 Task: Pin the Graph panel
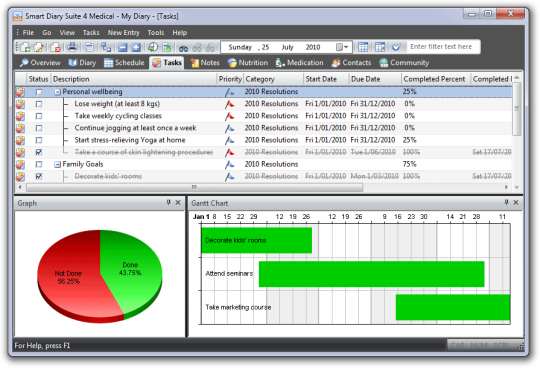(x=168, y=202)
